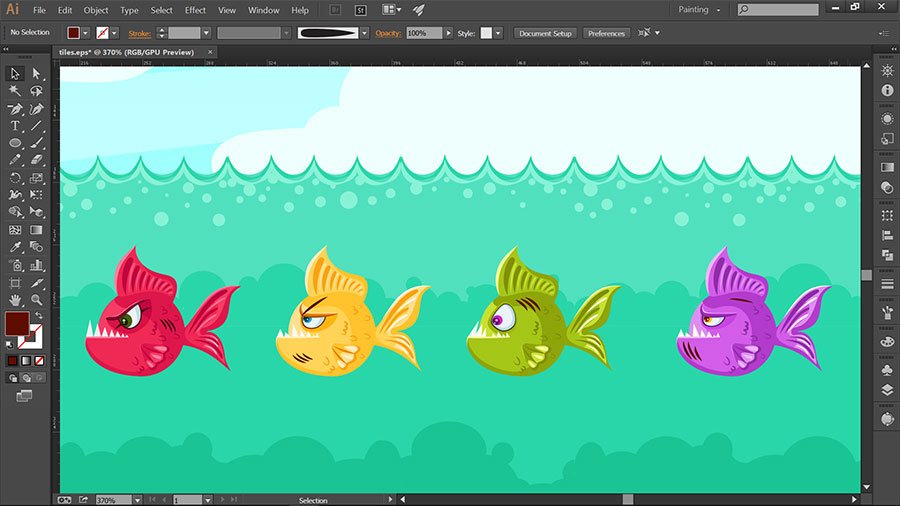
Task: Open the Symbols panel club icon
Action: 887,370
